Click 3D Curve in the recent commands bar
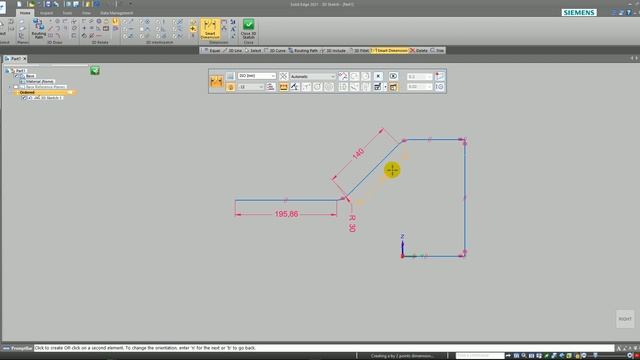 point(275,51)
